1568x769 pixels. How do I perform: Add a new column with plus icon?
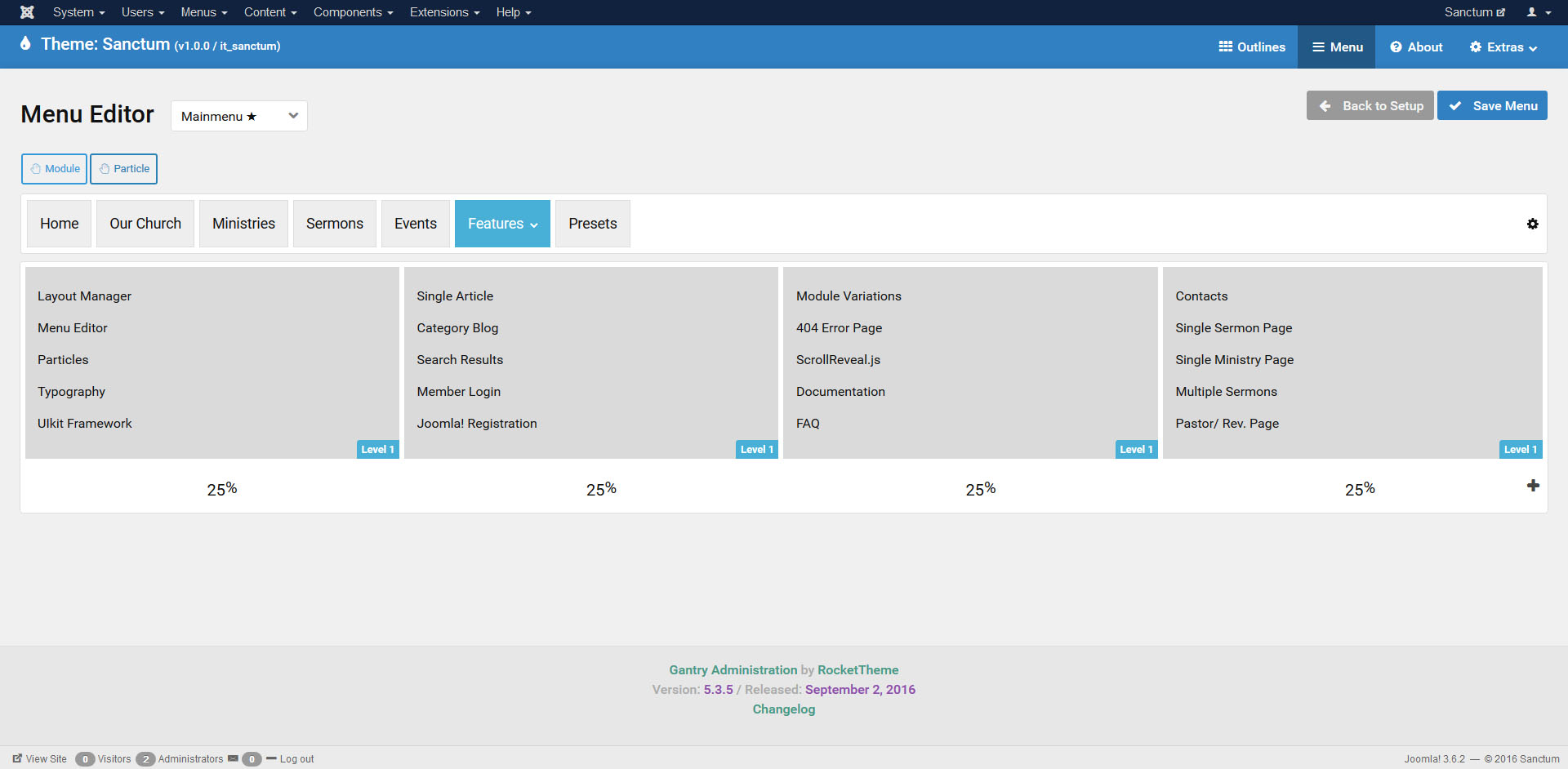click(1533, 486)
